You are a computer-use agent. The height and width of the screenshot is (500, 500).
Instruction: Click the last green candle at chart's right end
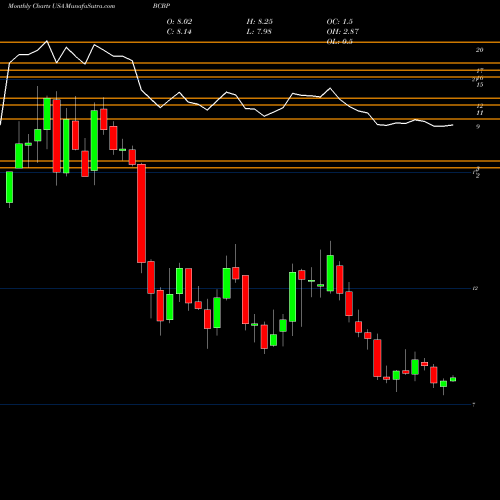coord(453,379)
